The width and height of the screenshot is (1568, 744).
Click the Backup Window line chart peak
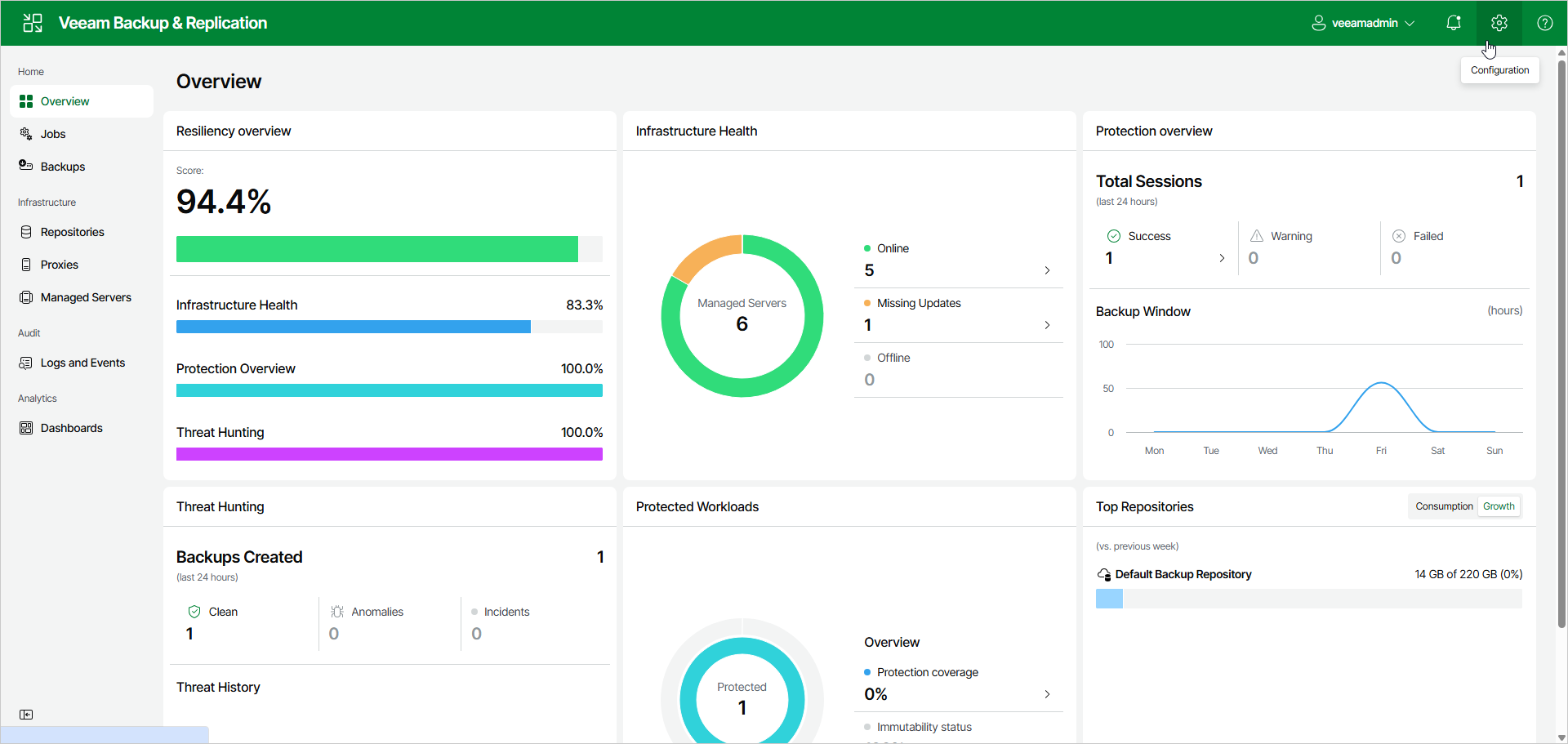tap(1381, 383)
